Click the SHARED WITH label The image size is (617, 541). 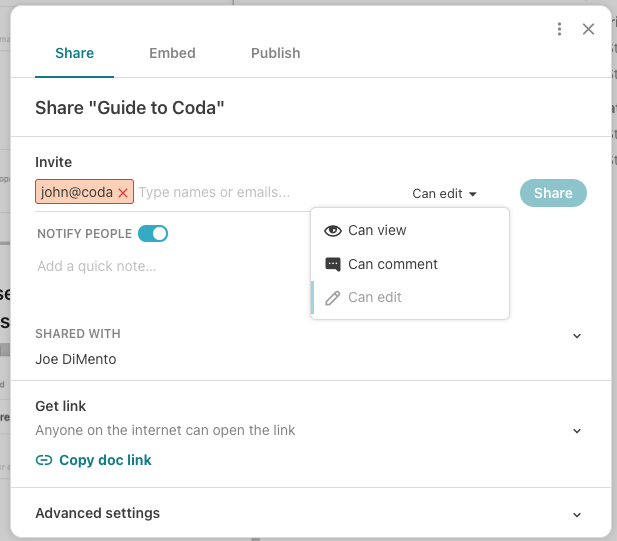pos(78,334)
